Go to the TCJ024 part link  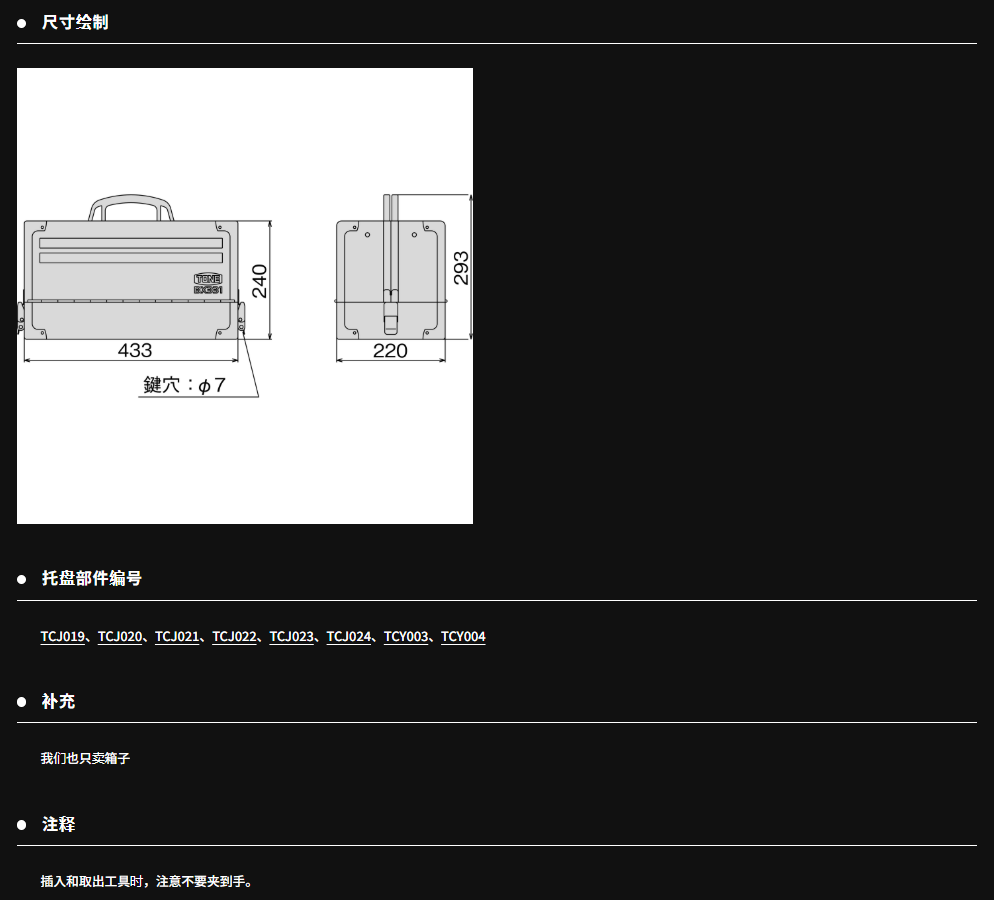pyautogui.click(x=349, y=637)
